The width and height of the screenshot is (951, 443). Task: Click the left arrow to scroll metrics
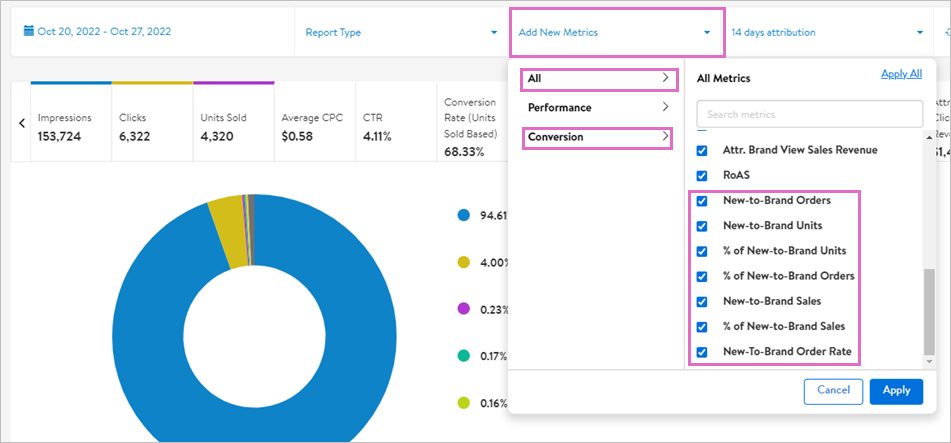click(x=21, y=124)
